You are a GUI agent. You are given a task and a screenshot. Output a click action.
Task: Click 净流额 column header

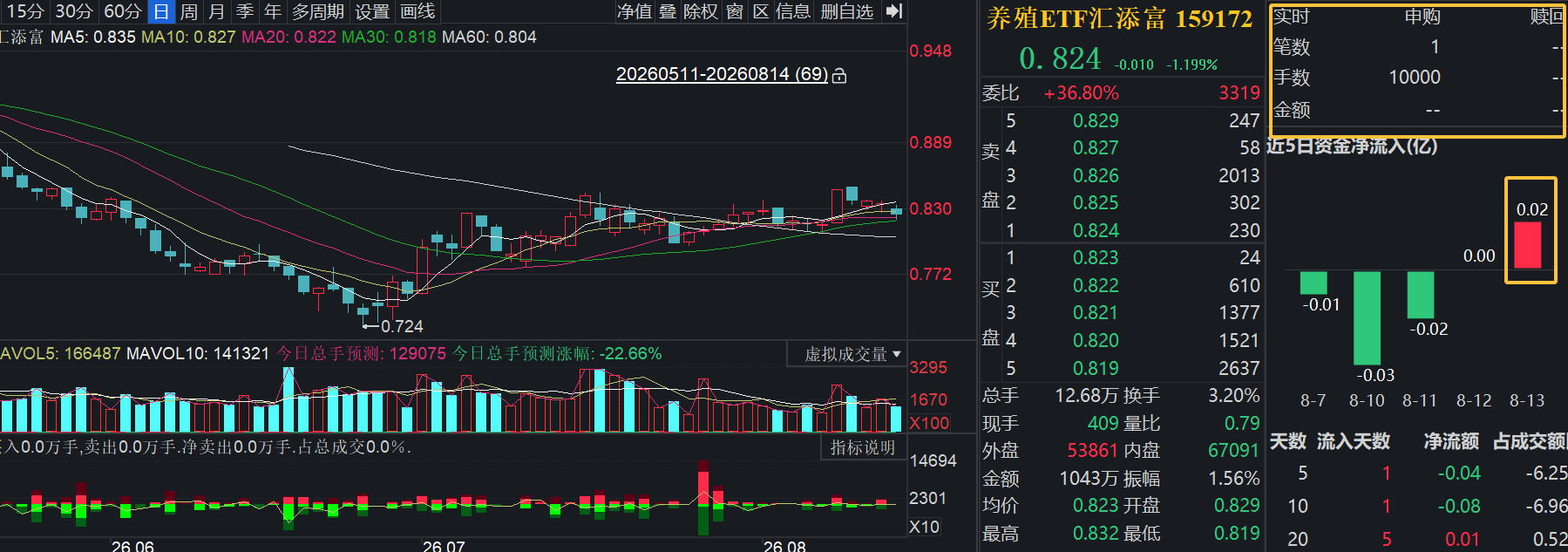(x=1451, y=441)
